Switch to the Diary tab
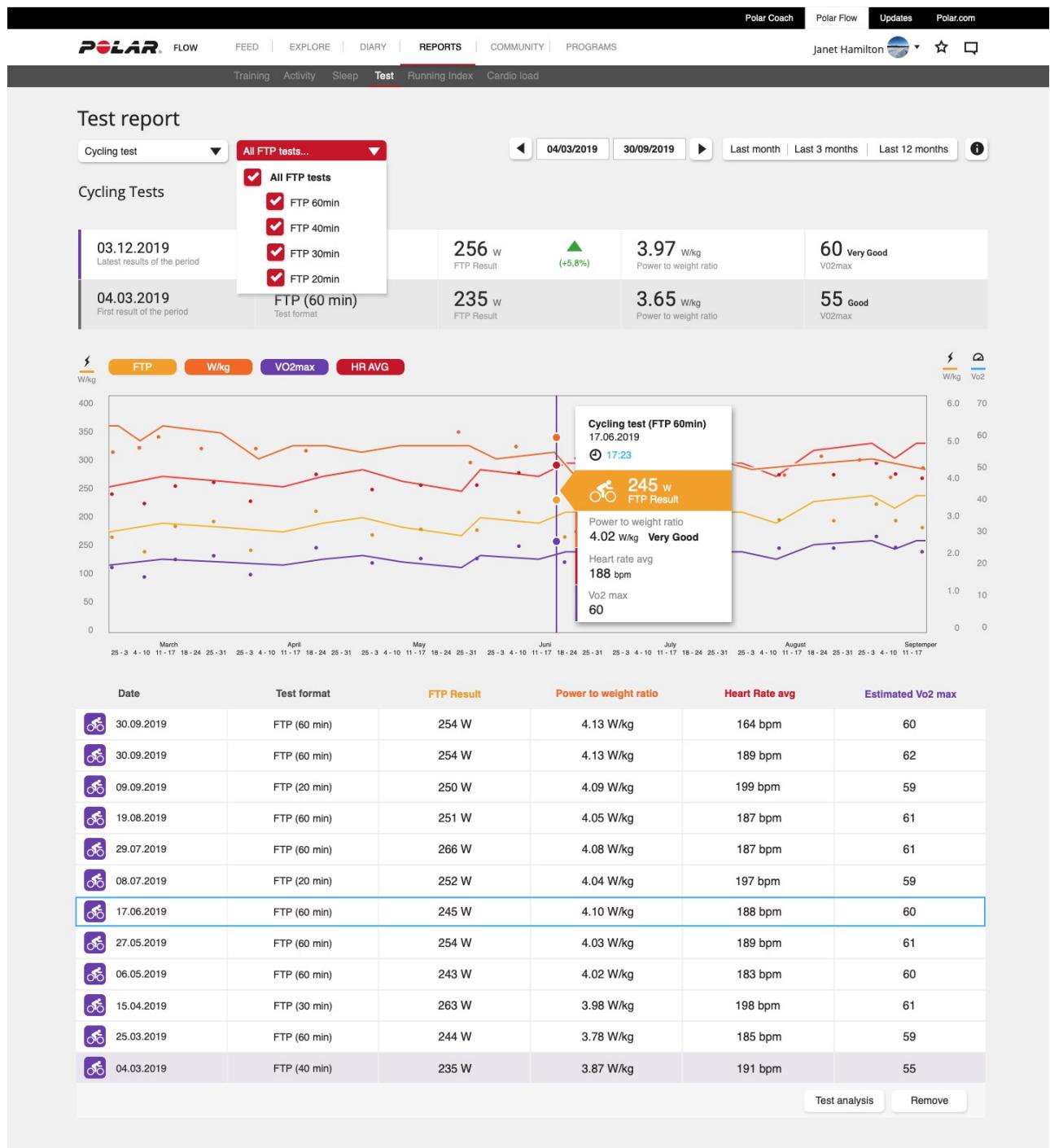 point(373,47)
